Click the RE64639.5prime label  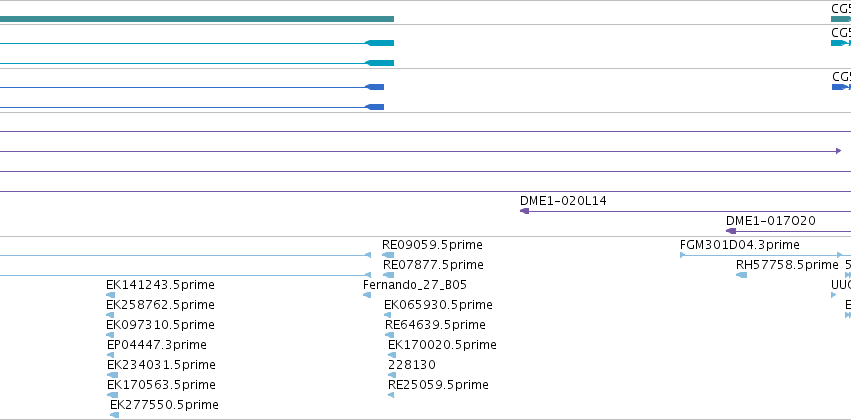click(435, 325)
